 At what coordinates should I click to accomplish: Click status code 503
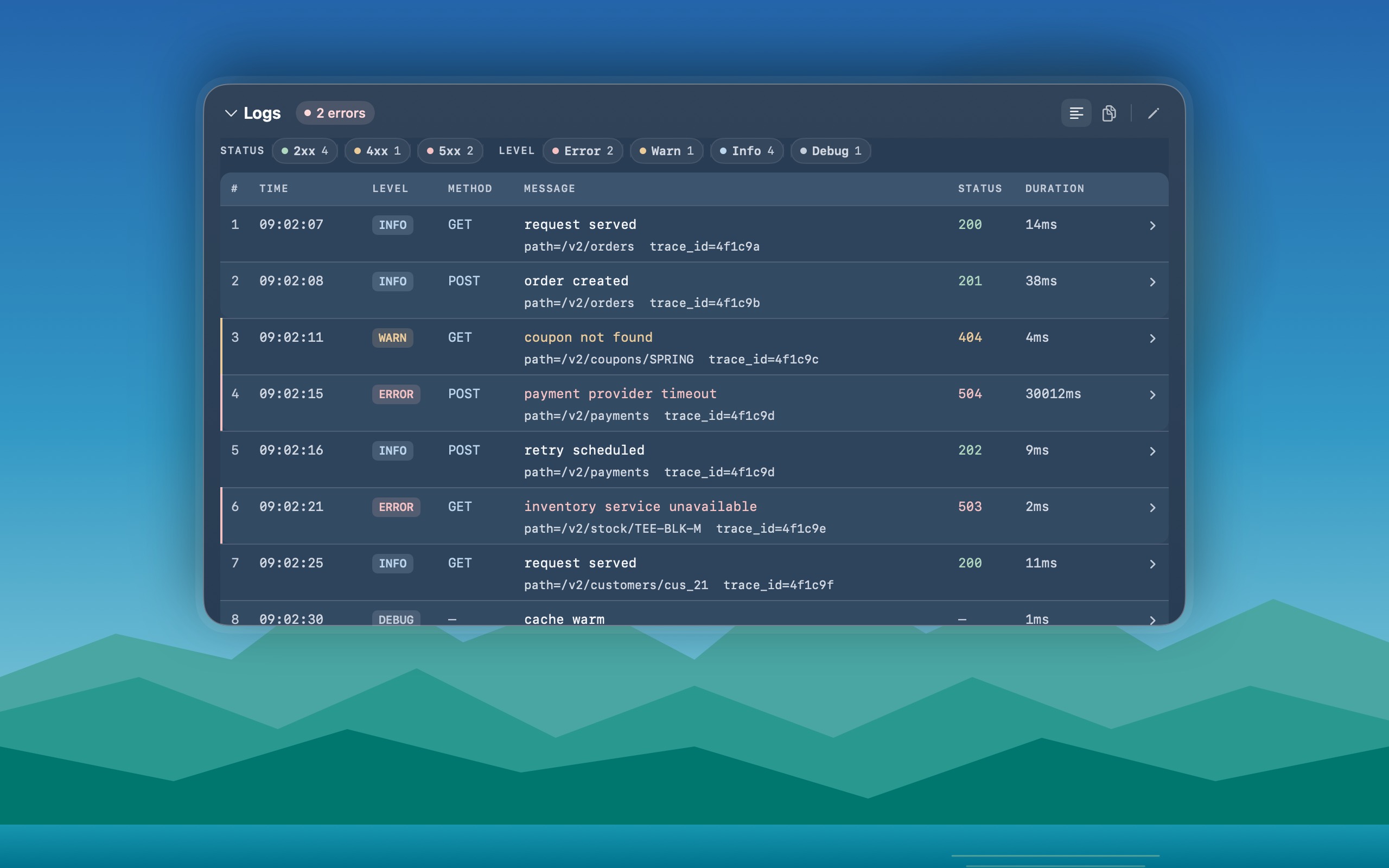tap(970, 507)
